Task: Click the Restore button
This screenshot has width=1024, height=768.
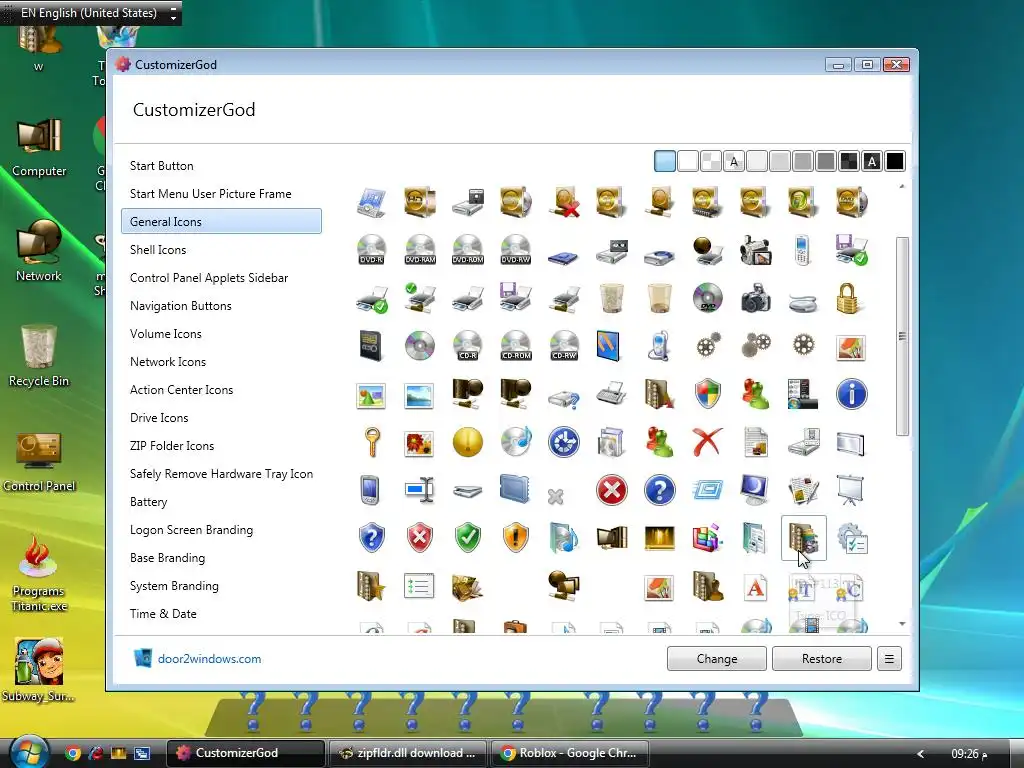Action: [x=822, y=659]
